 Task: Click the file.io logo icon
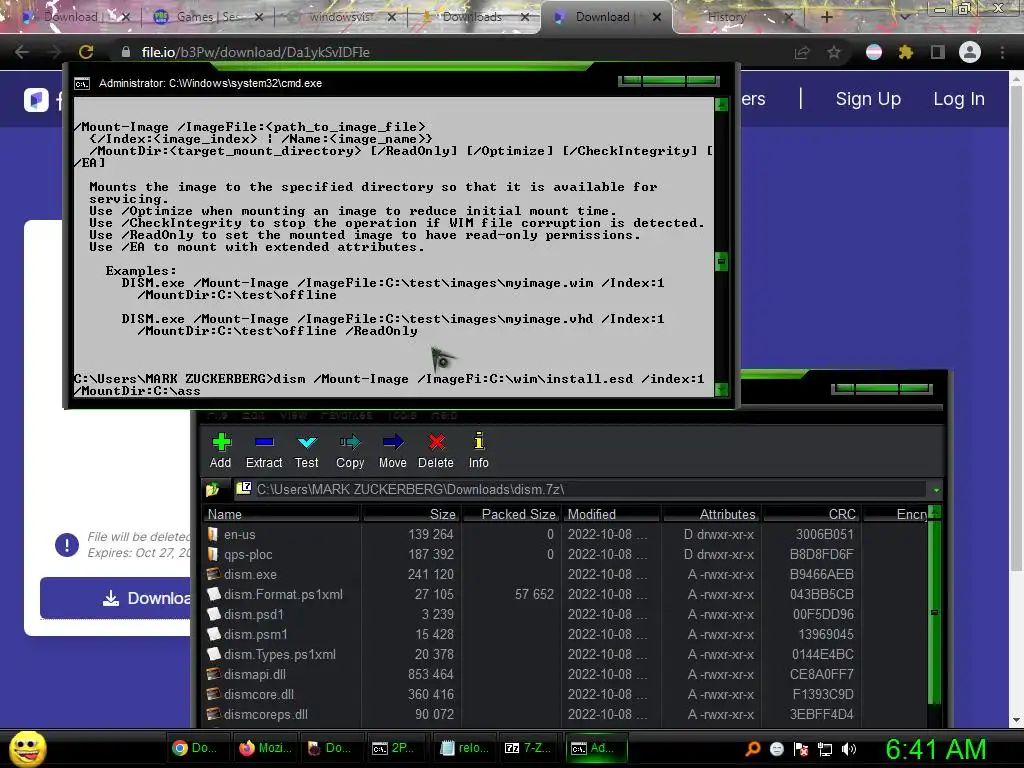[37, 100]
